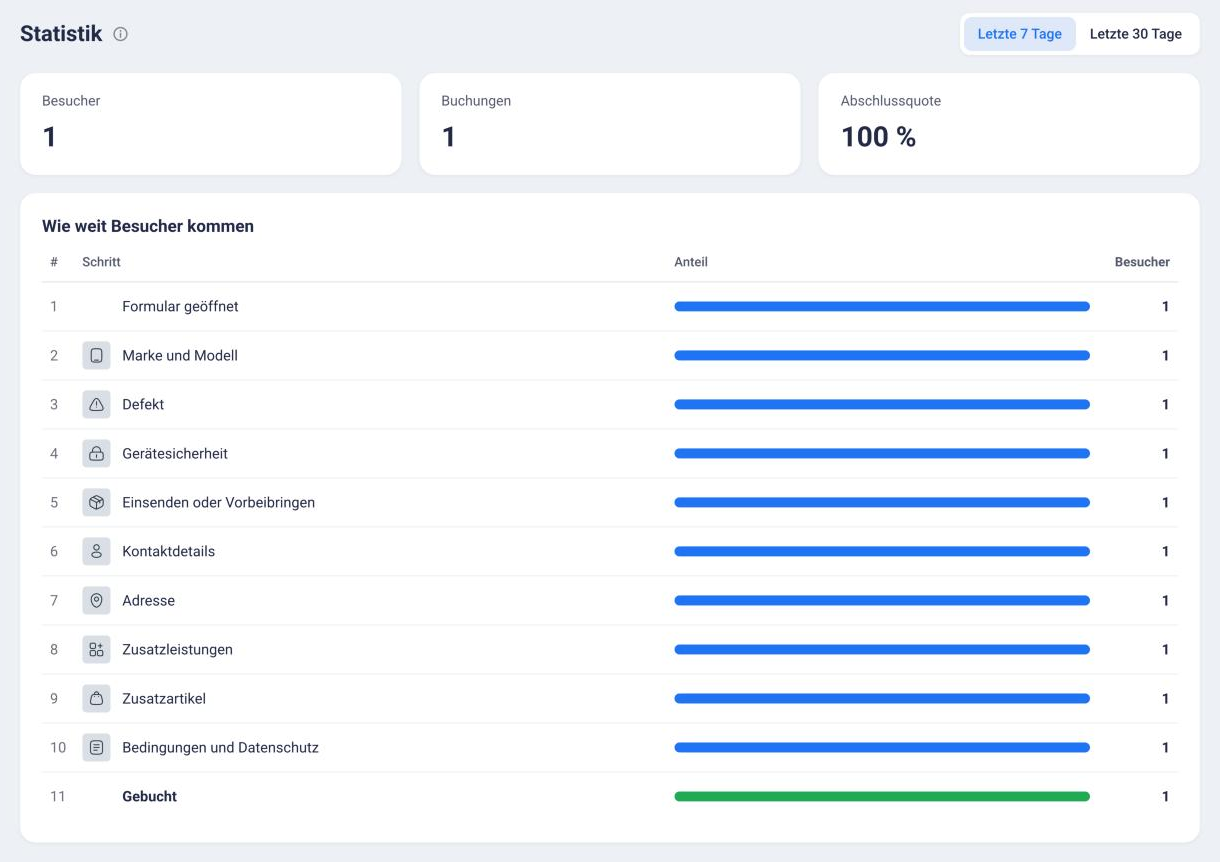Click the blue progress bar for Formular geöffnet
The height and width of the screenshot is (862, 1220).
pyautogui.click(x=882, y=306)
